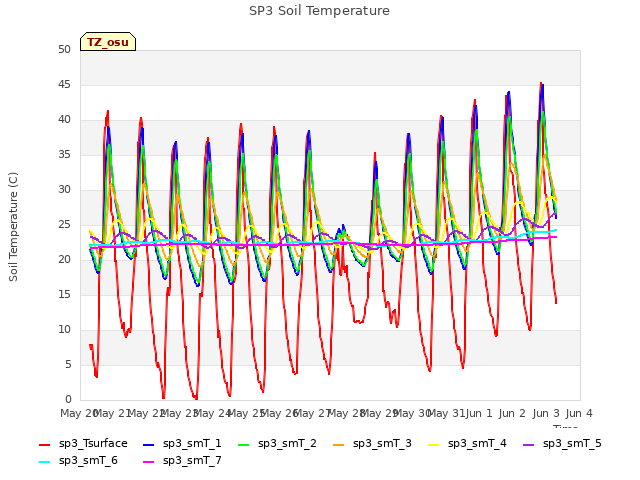The image size is (640, 480).
Task: Click the 40 y-axis tick label
Action: click(x=64, y=120)
